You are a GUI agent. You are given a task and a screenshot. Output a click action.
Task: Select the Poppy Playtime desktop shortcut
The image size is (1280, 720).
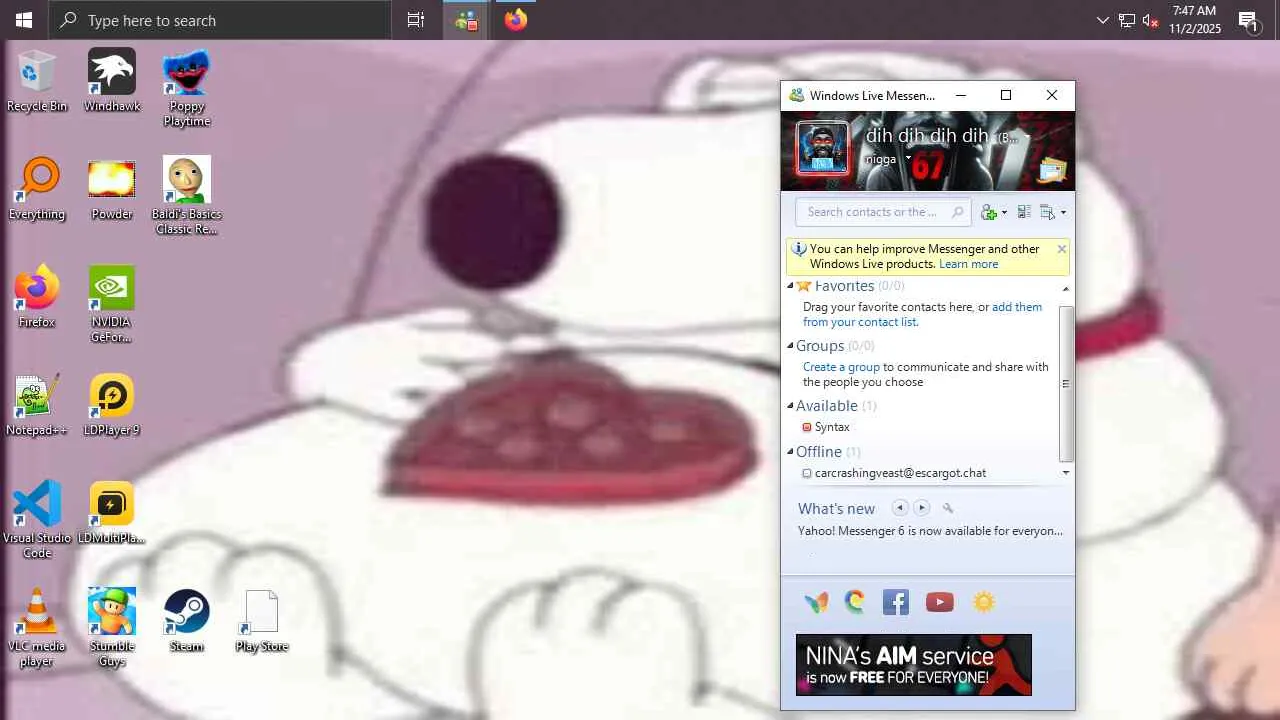[187, 89]
